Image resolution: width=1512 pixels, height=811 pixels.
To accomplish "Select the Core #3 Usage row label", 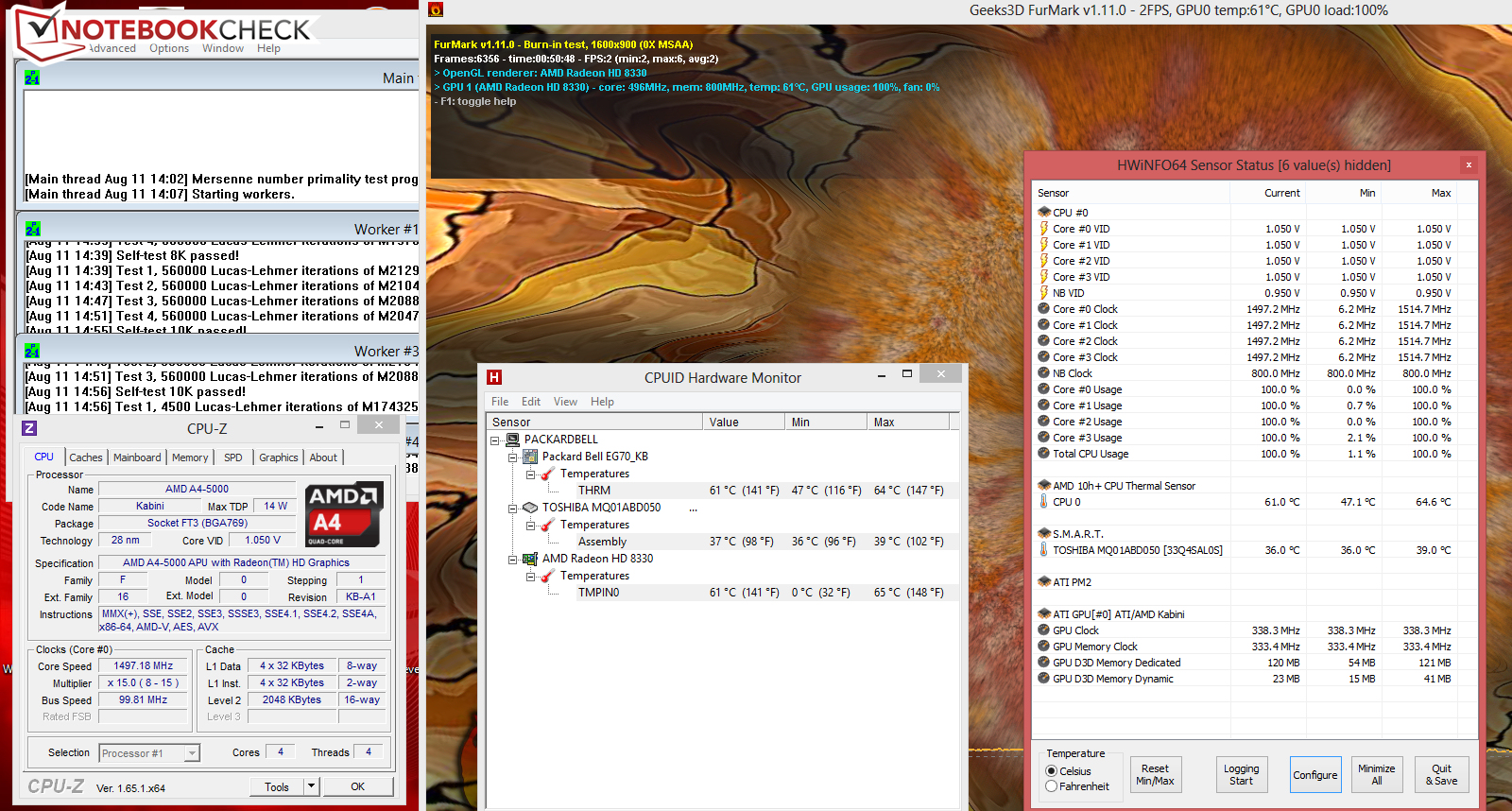I will (x=1088, y=438).
